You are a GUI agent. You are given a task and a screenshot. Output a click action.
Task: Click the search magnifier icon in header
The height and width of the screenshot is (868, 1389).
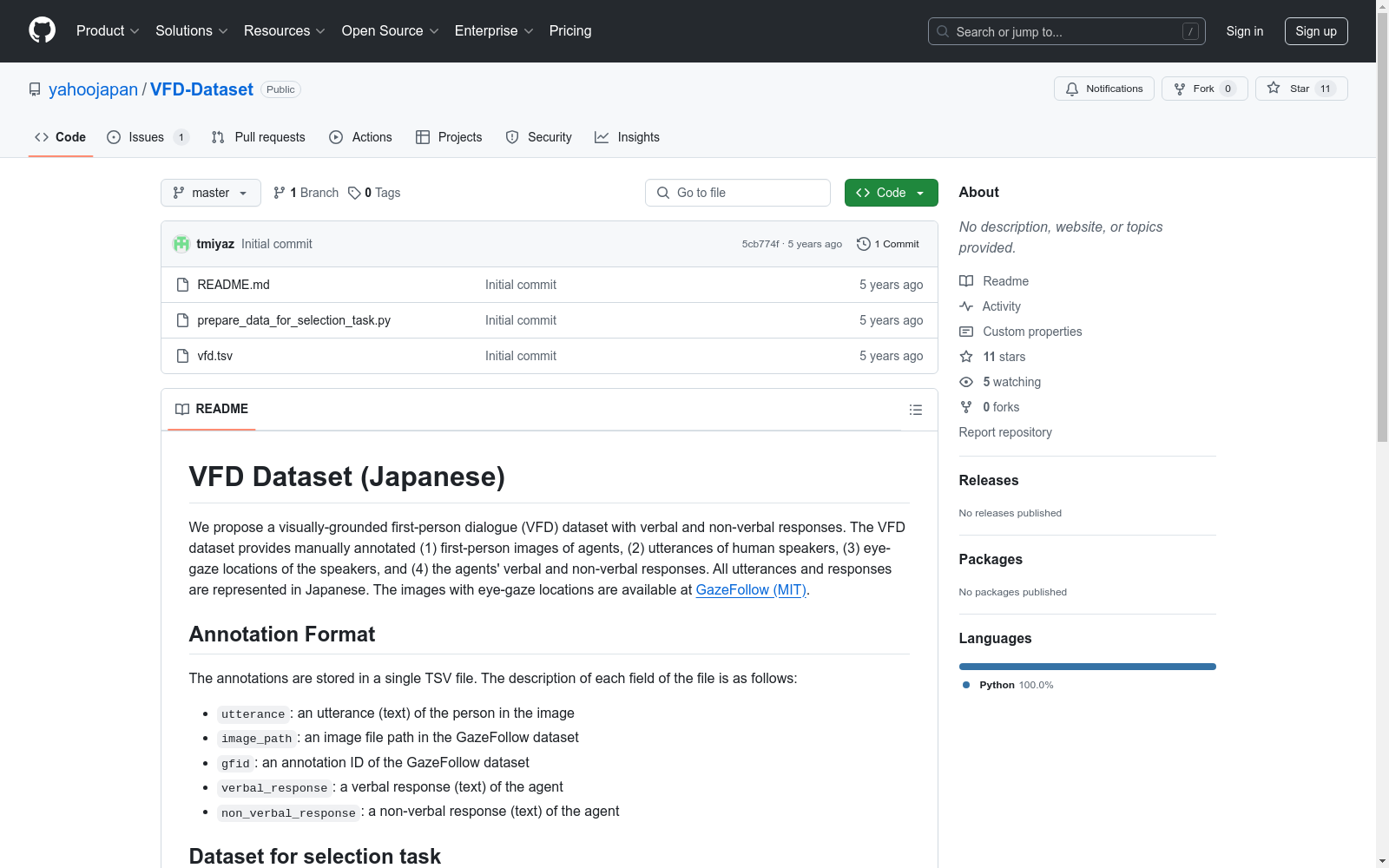[943, 31]
